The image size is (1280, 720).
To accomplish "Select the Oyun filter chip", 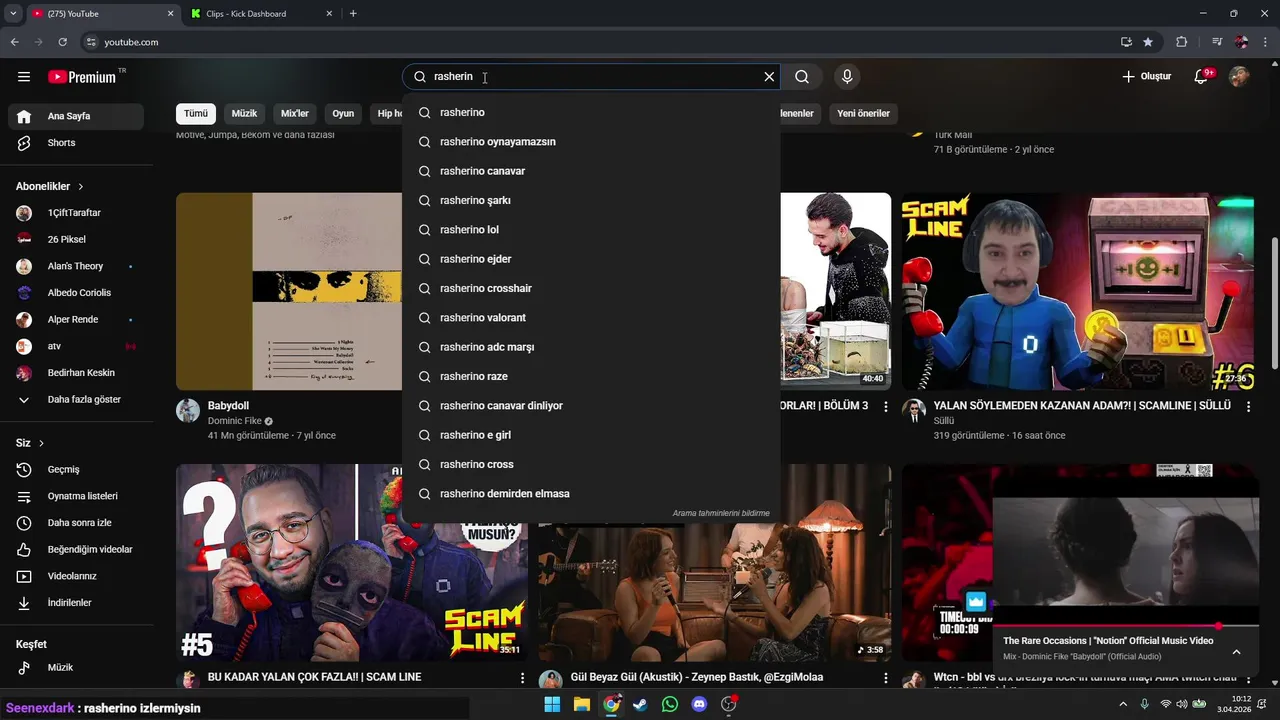I will click(x=343, y=113).
